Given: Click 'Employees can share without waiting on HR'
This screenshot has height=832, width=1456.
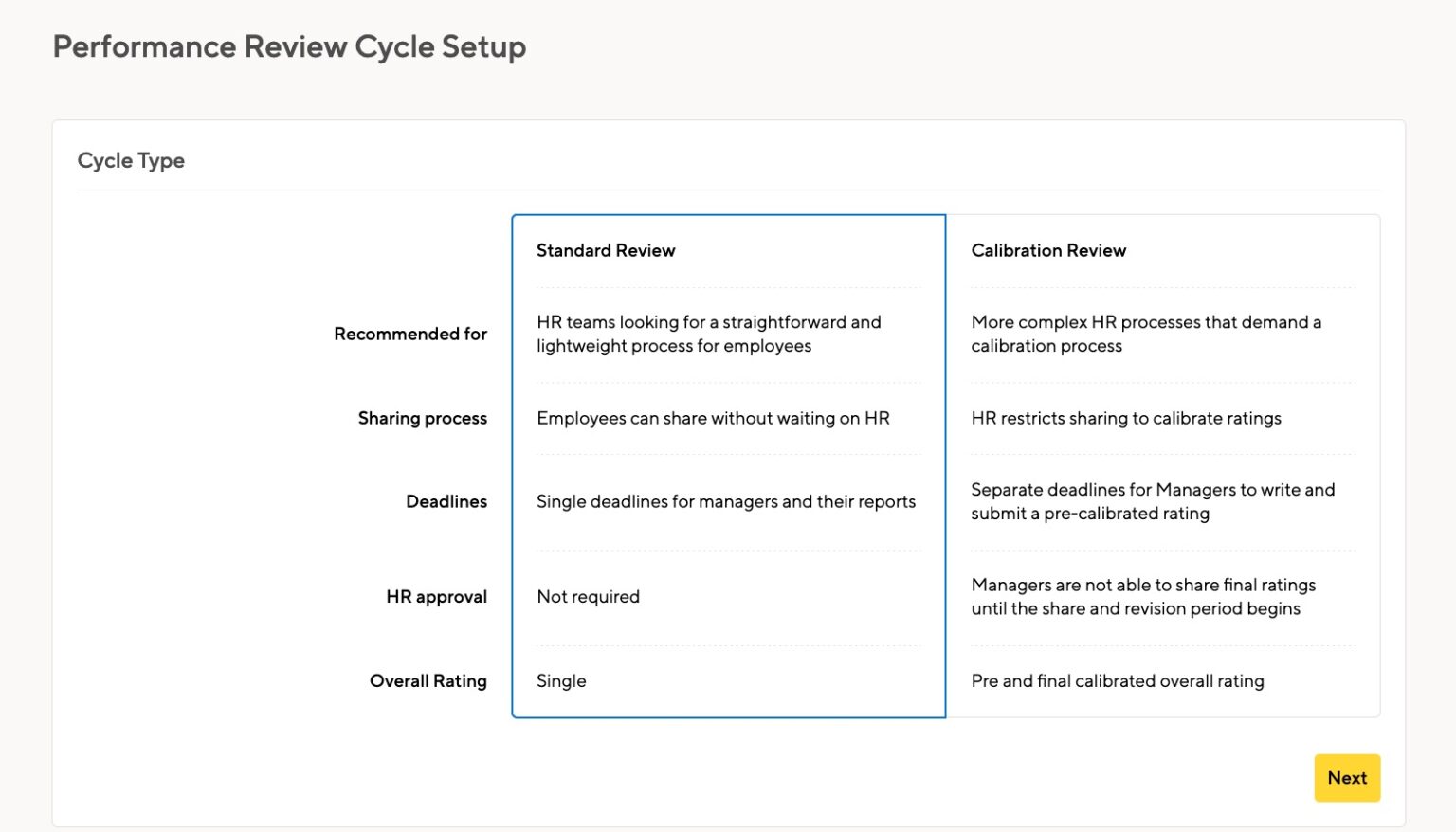Looking at the screenshot, I should coord(713,418).
